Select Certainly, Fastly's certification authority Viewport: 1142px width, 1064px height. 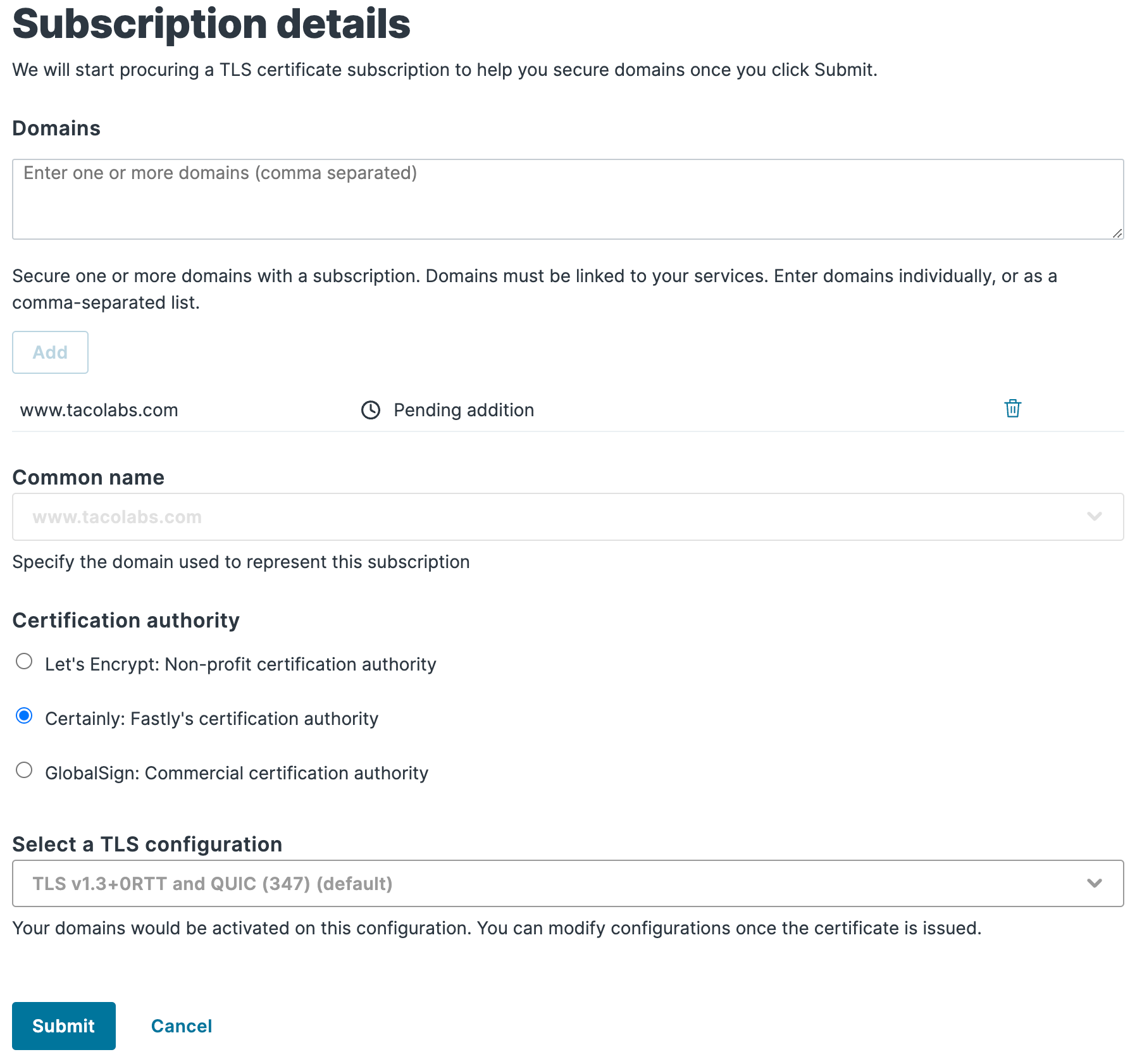tap(24, 716)
